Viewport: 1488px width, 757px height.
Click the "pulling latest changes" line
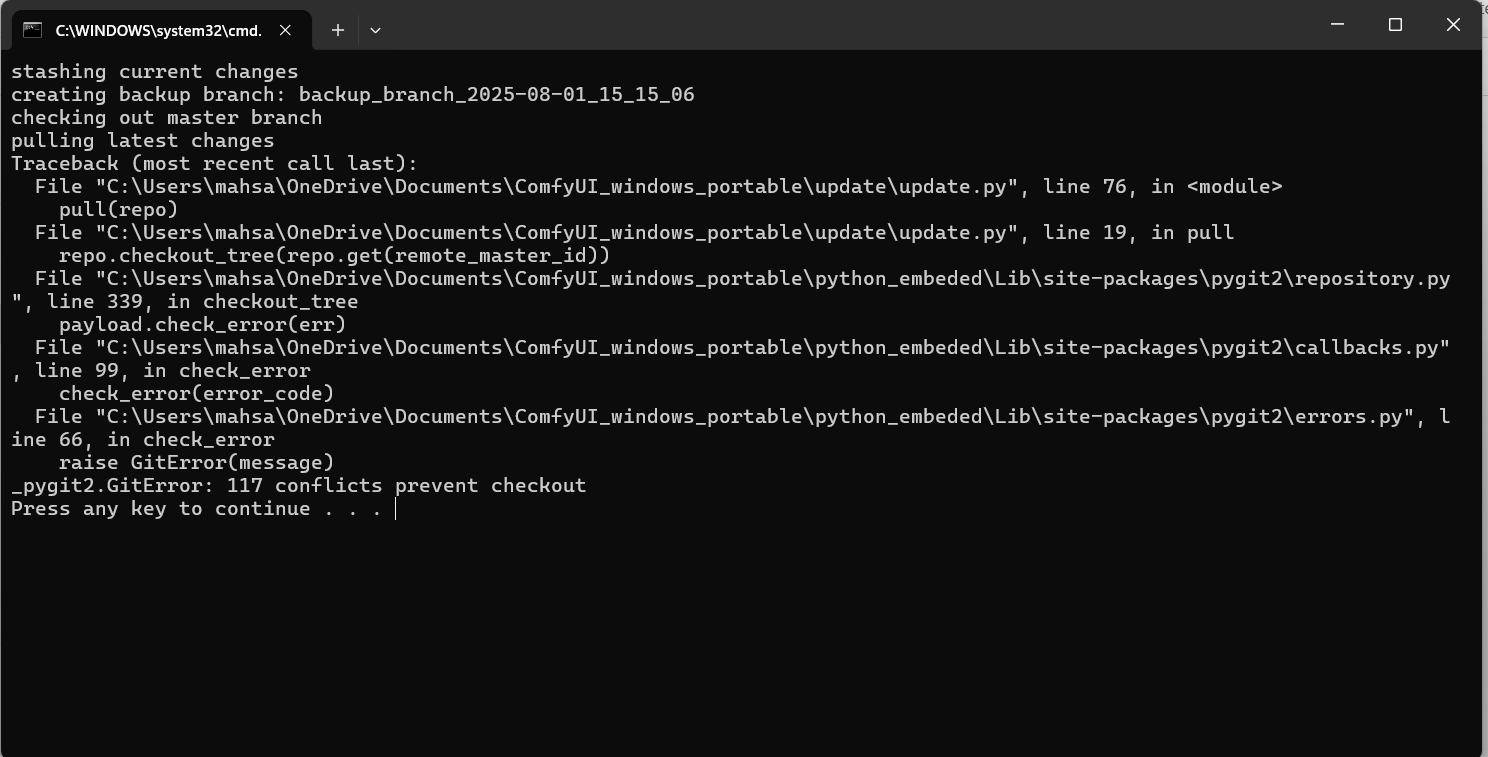pyautogui.click(x=142, y=141)
